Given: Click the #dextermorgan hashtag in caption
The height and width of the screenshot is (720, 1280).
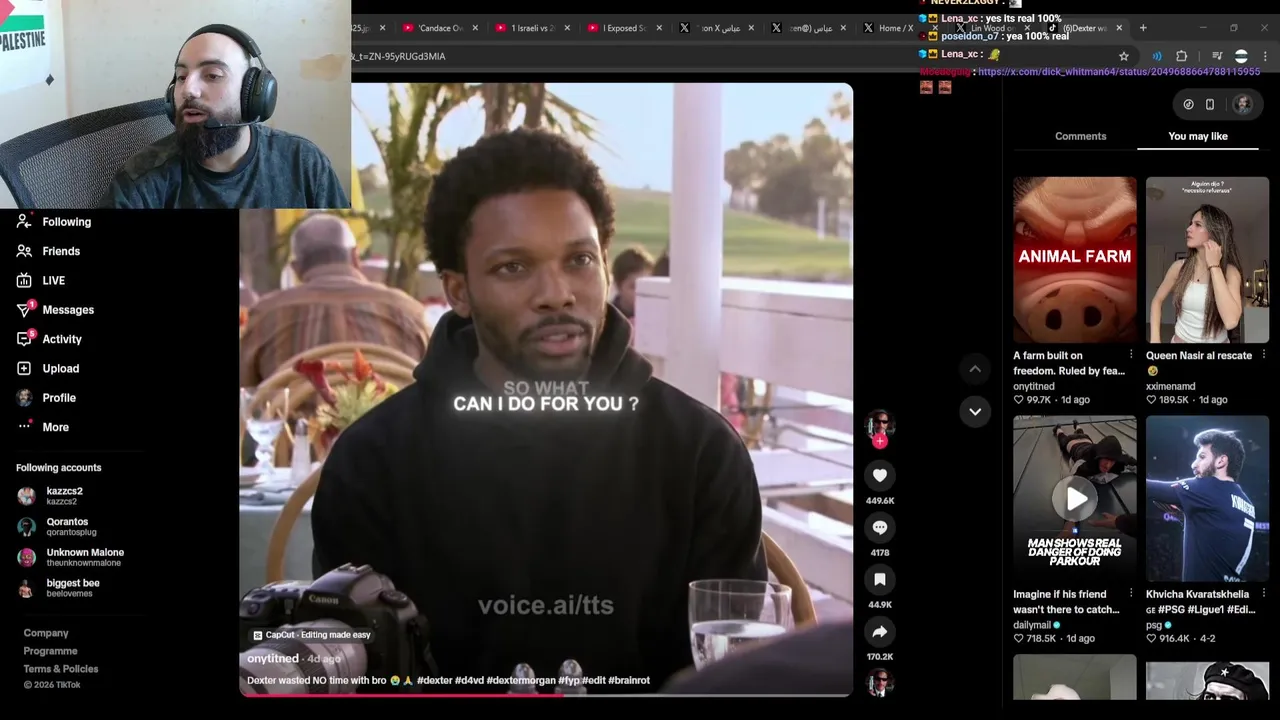Looking at the screenshot, I should pyautogui.click(x=520, y=680).
